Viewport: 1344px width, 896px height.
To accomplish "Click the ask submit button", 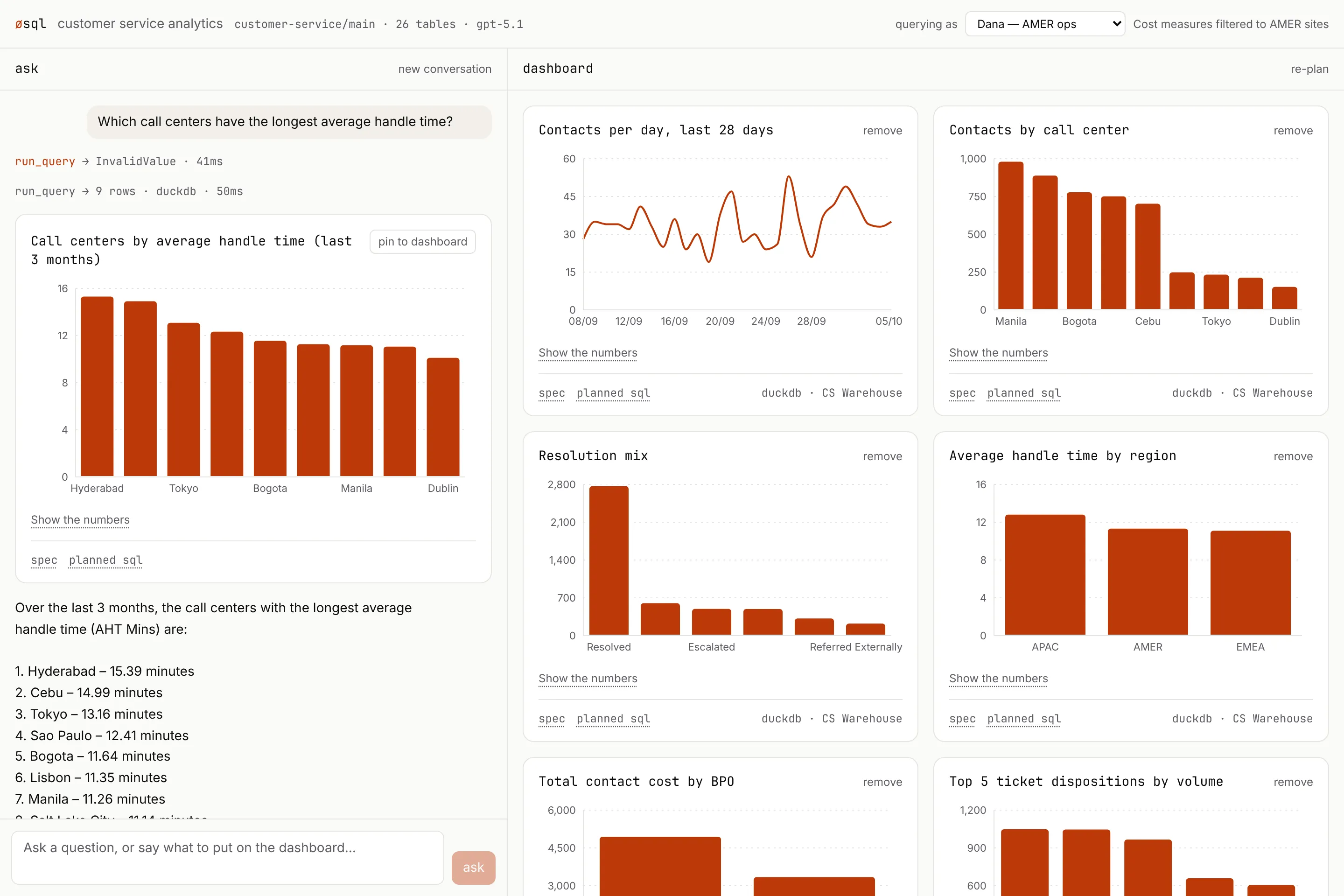I will point(473,868).
